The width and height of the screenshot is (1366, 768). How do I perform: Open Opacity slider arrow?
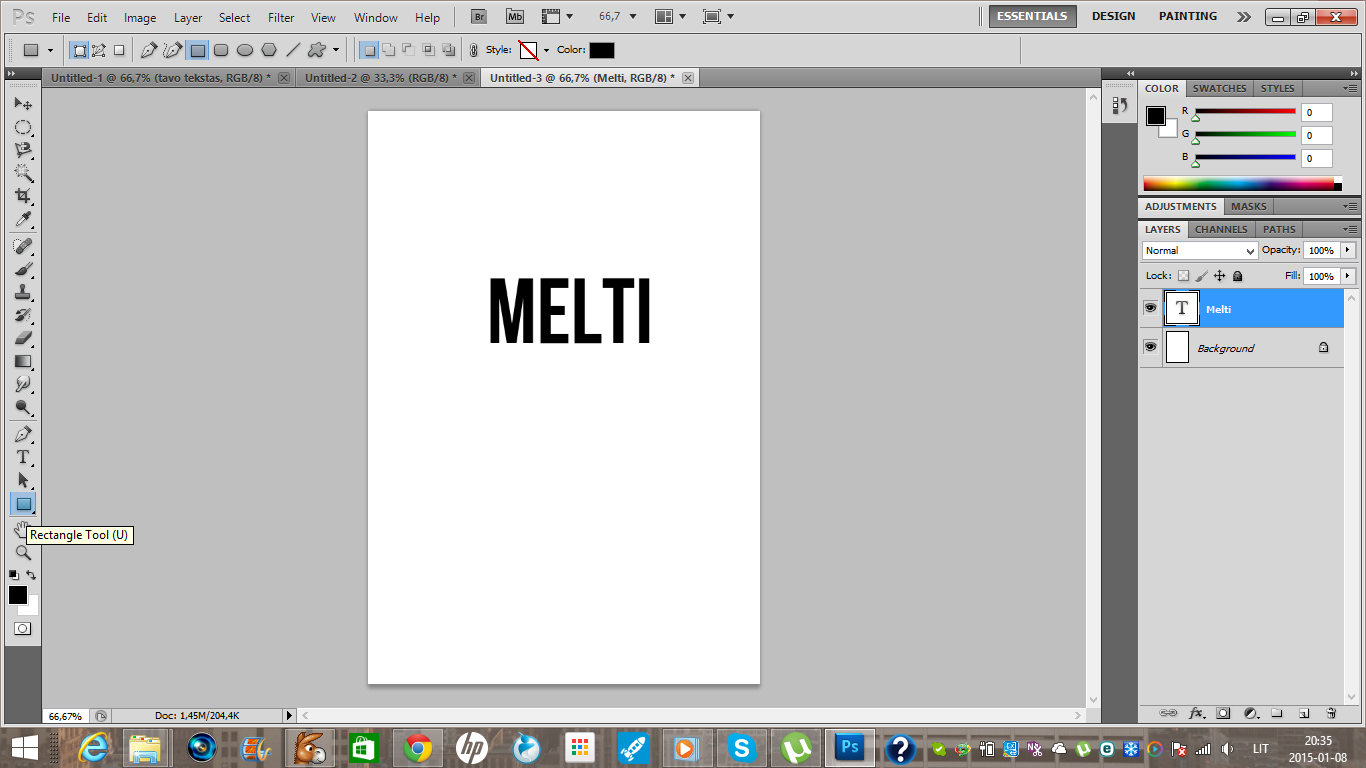tap(1348, 250)
